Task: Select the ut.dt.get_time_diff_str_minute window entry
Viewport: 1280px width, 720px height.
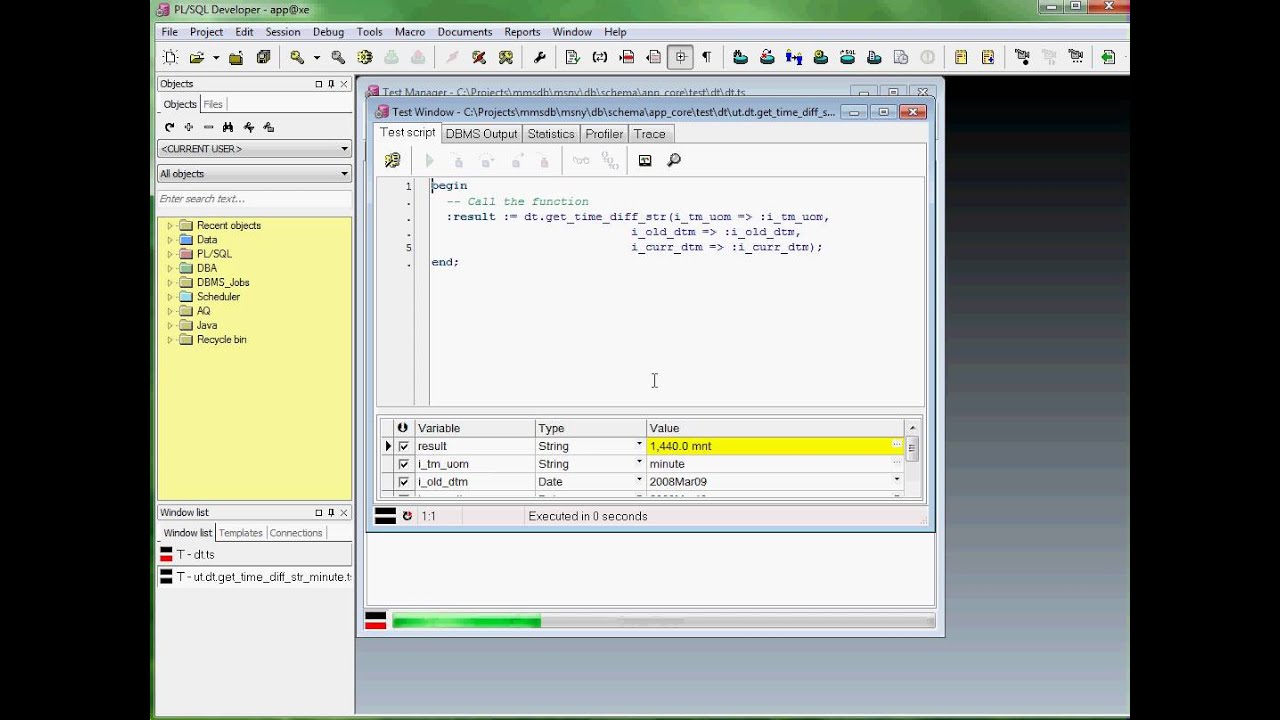Action: [255, 577]
